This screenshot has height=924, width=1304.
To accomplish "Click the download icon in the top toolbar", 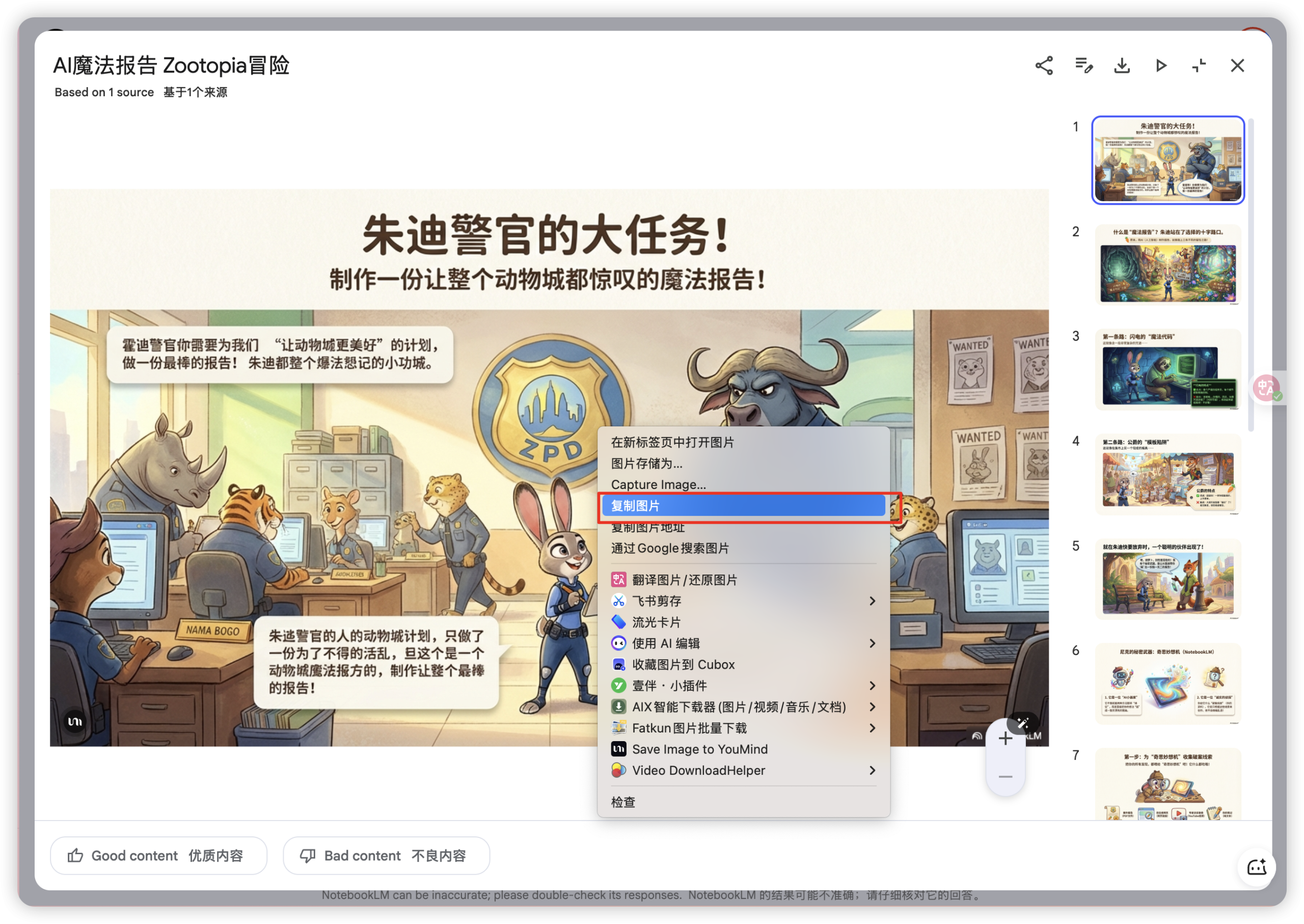I will click(x=1121, y=66).
